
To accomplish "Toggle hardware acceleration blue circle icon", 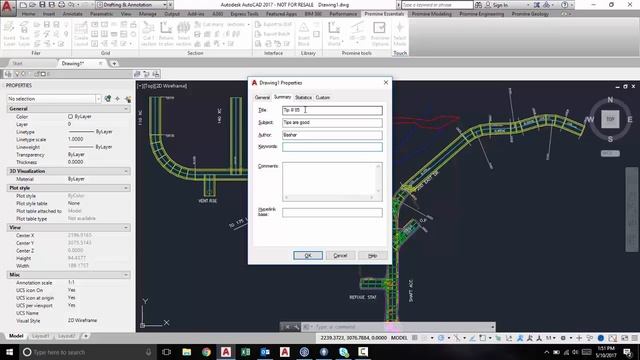I will click(x=601, y=338).
